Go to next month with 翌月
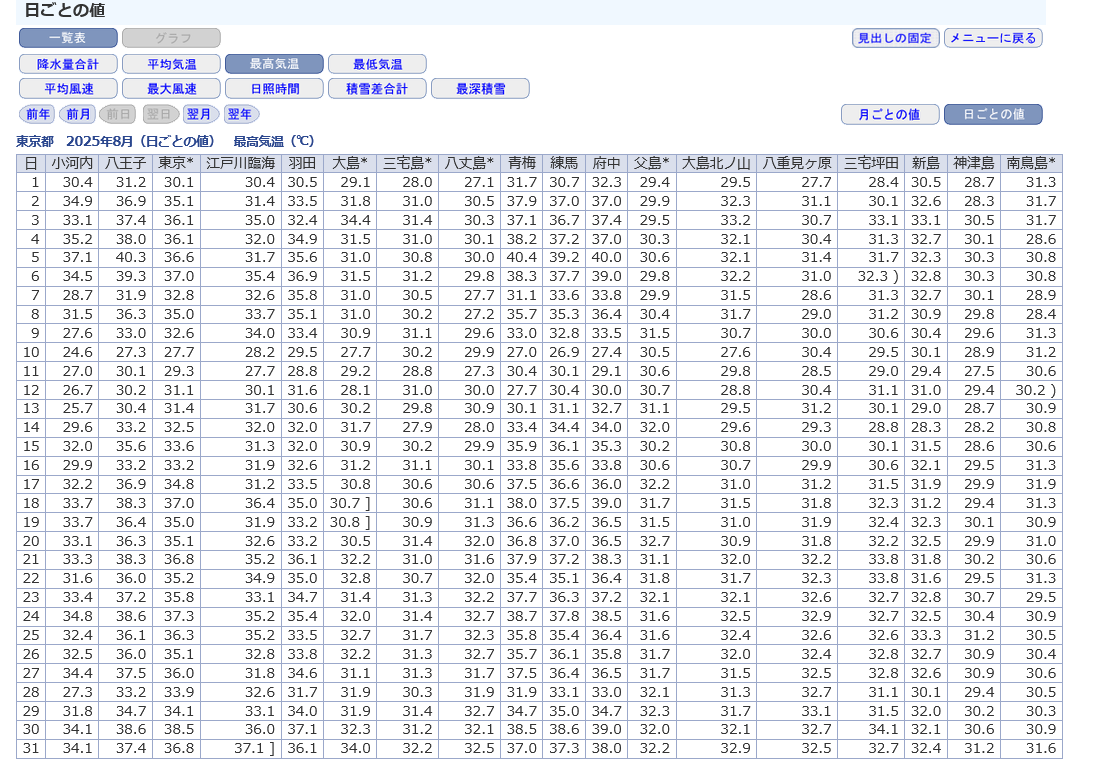The image size is (1099, 768). (199, 114)
